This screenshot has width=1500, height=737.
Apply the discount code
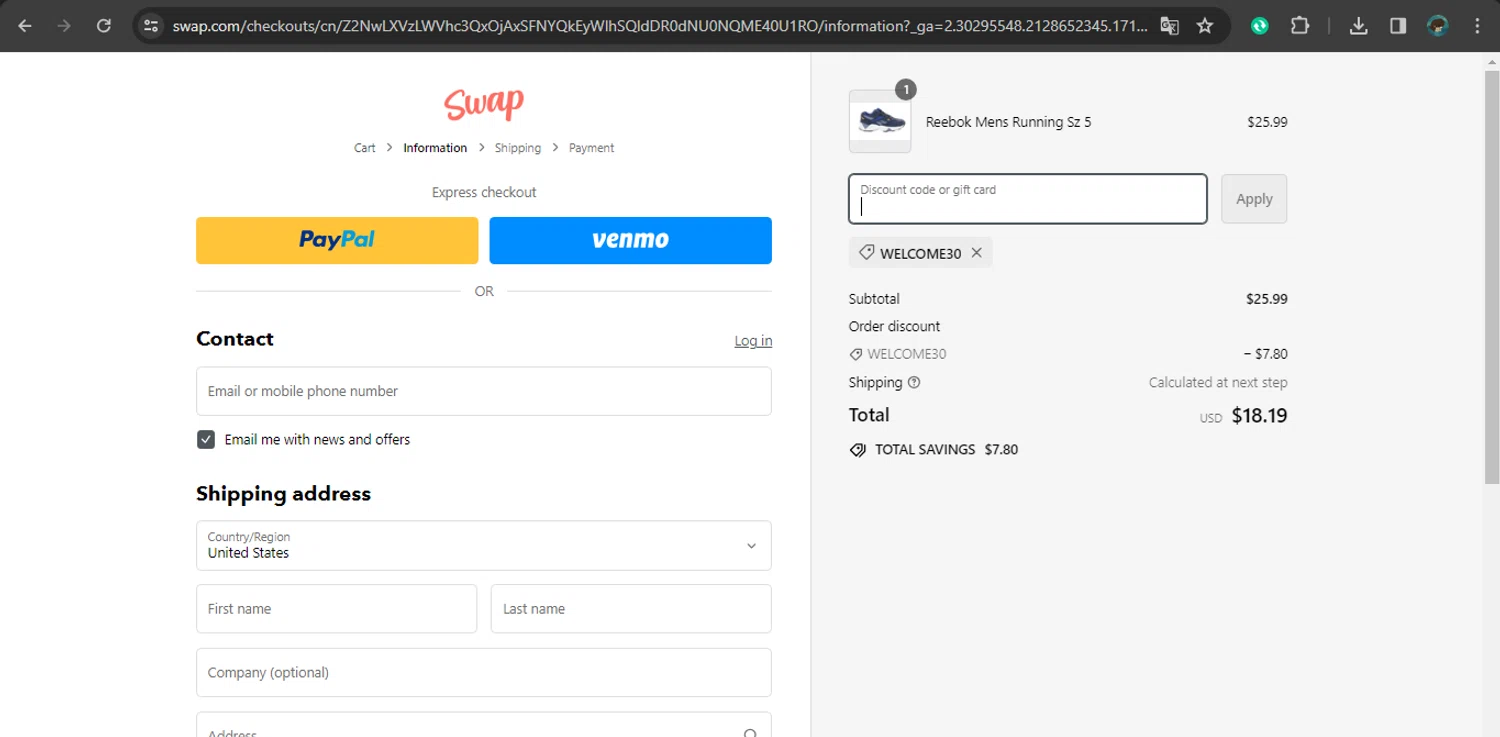[1254, 199]
